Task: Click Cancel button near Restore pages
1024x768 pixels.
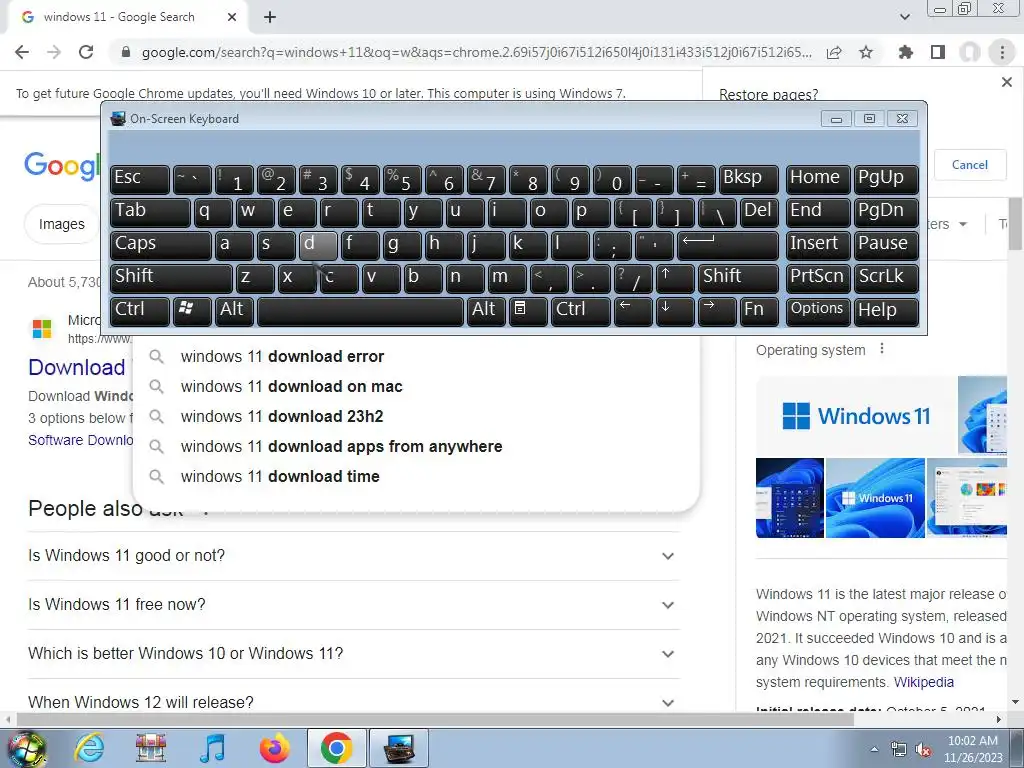Action: (969, 165)
